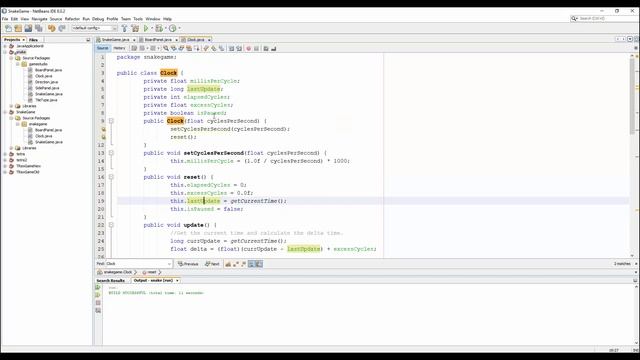Image resolution: width=640 pixels, height=360 pixels.
Task: Switch to the BoardPanel.java editor tab
Action: tap(158, 40)
